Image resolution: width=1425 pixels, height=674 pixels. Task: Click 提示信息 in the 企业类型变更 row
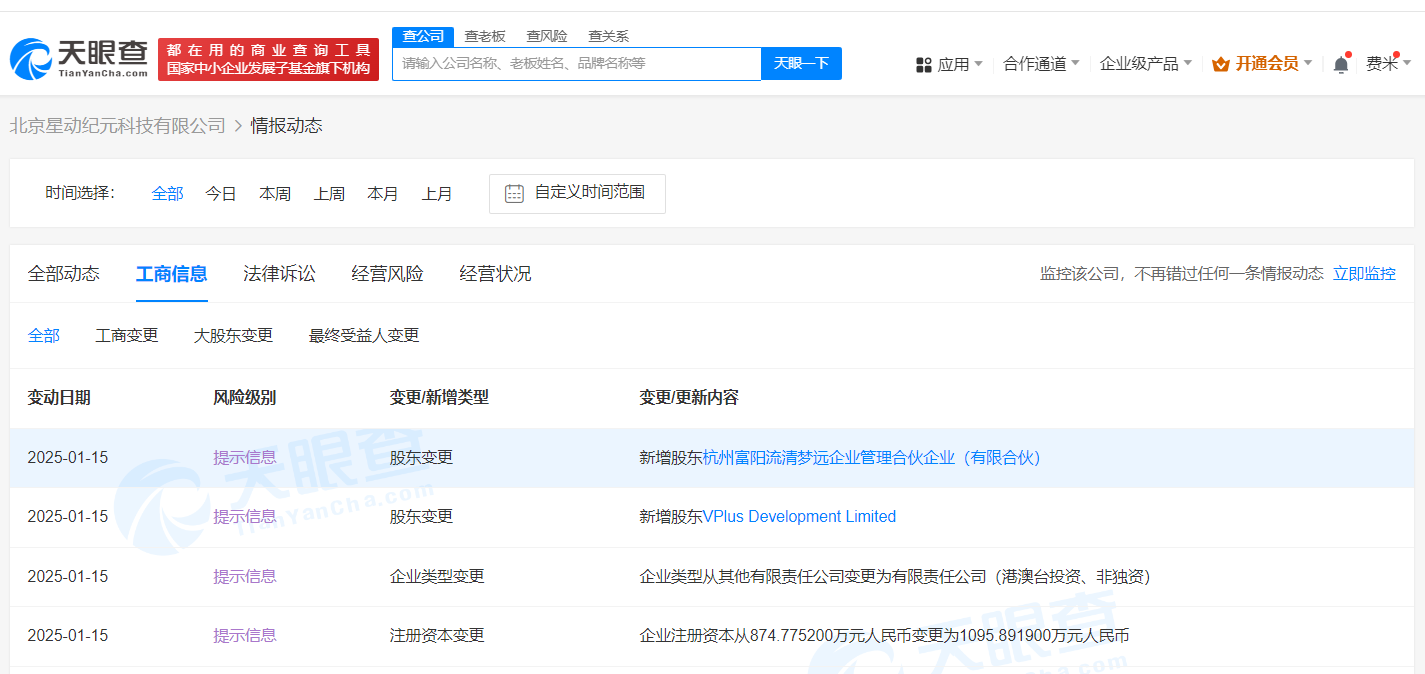pos(245,576)
